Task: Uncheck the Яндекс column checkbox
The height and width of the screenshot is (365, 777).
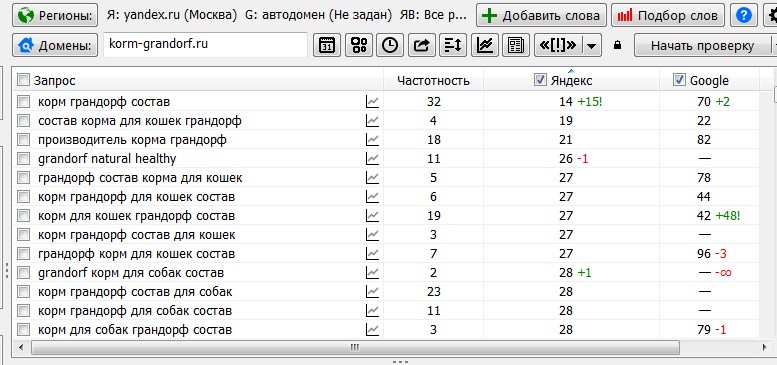Action: (x=540, y=80)
